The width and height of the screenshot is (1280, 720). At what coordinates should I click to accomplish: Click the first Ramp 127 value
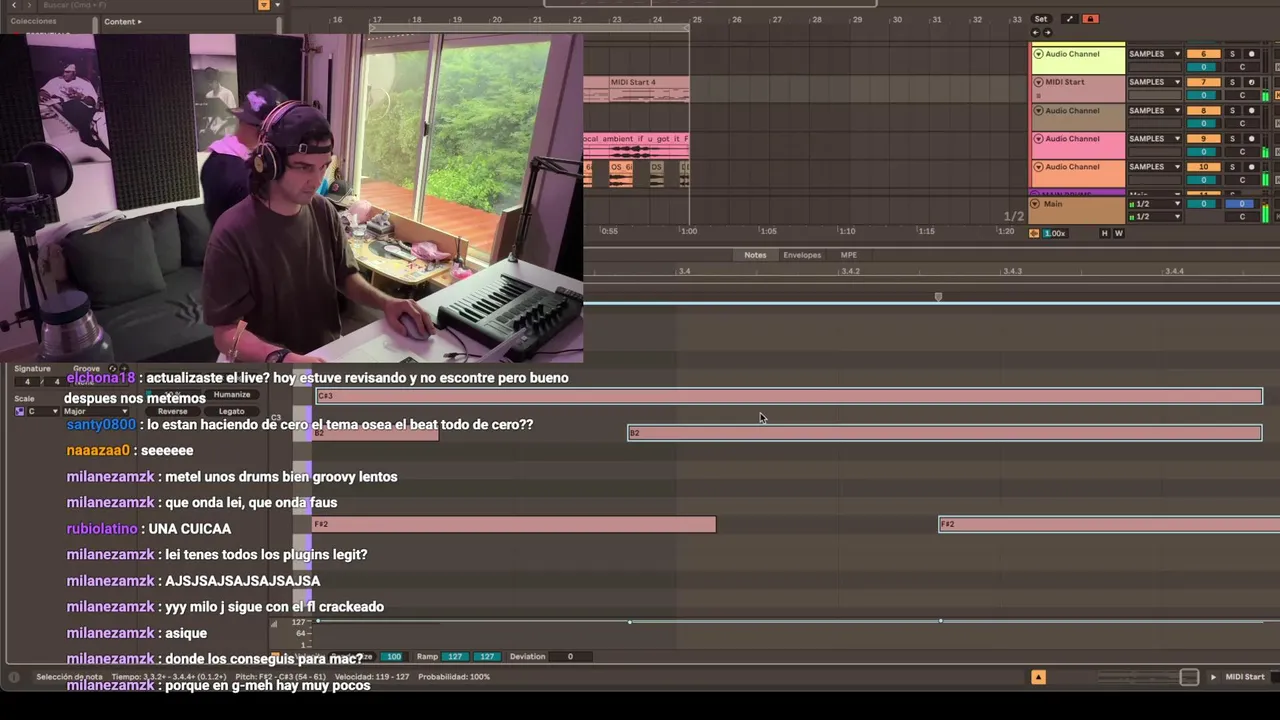point(455,657)
